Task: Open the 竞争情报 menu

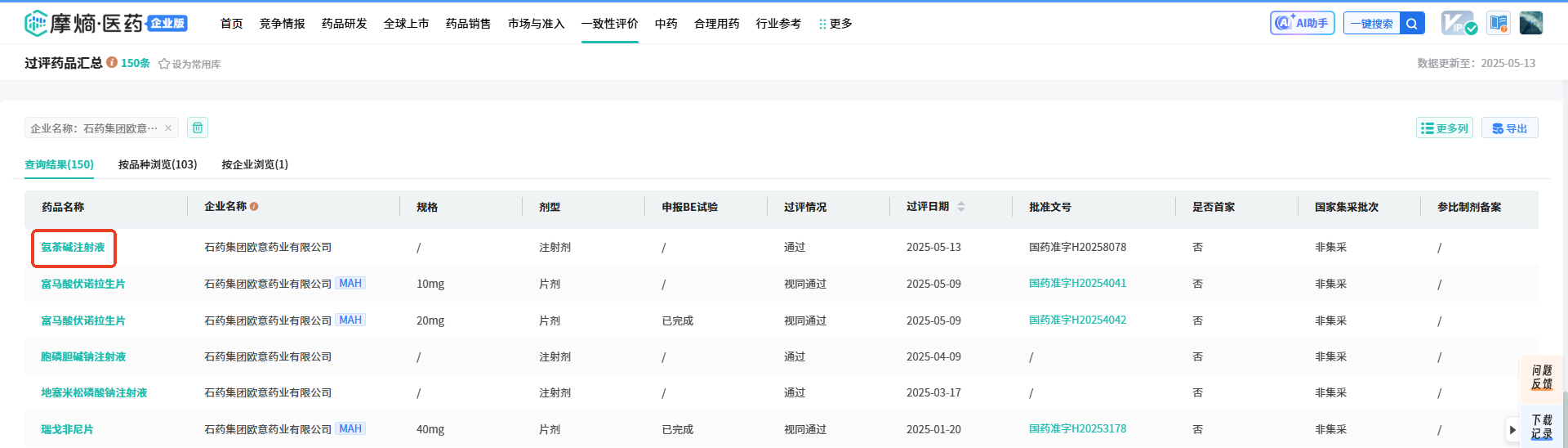Action: [283, 24]
